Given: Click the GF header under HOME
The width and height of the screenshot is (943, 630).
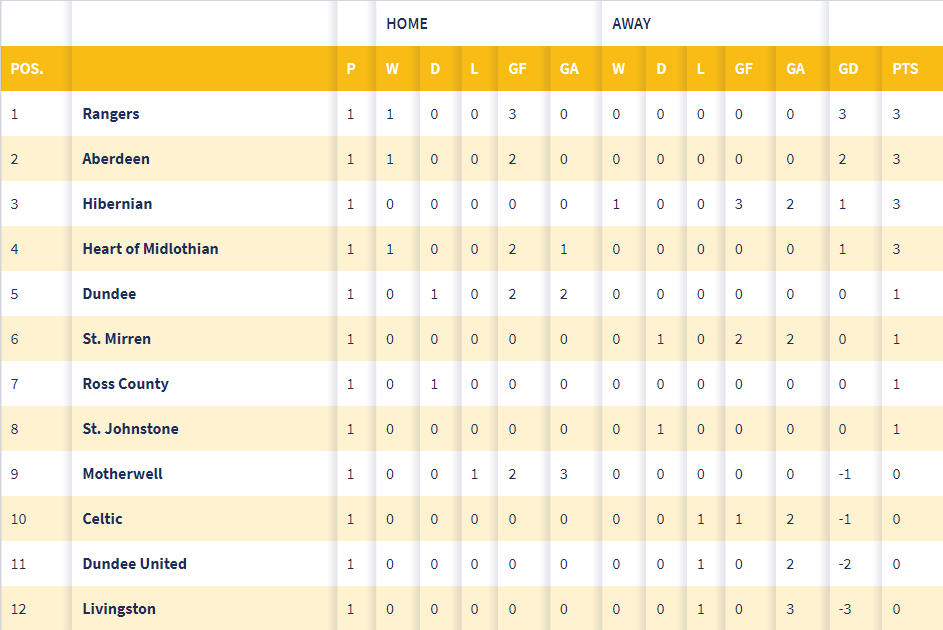Looking at the screenshot, I should 517,69.
